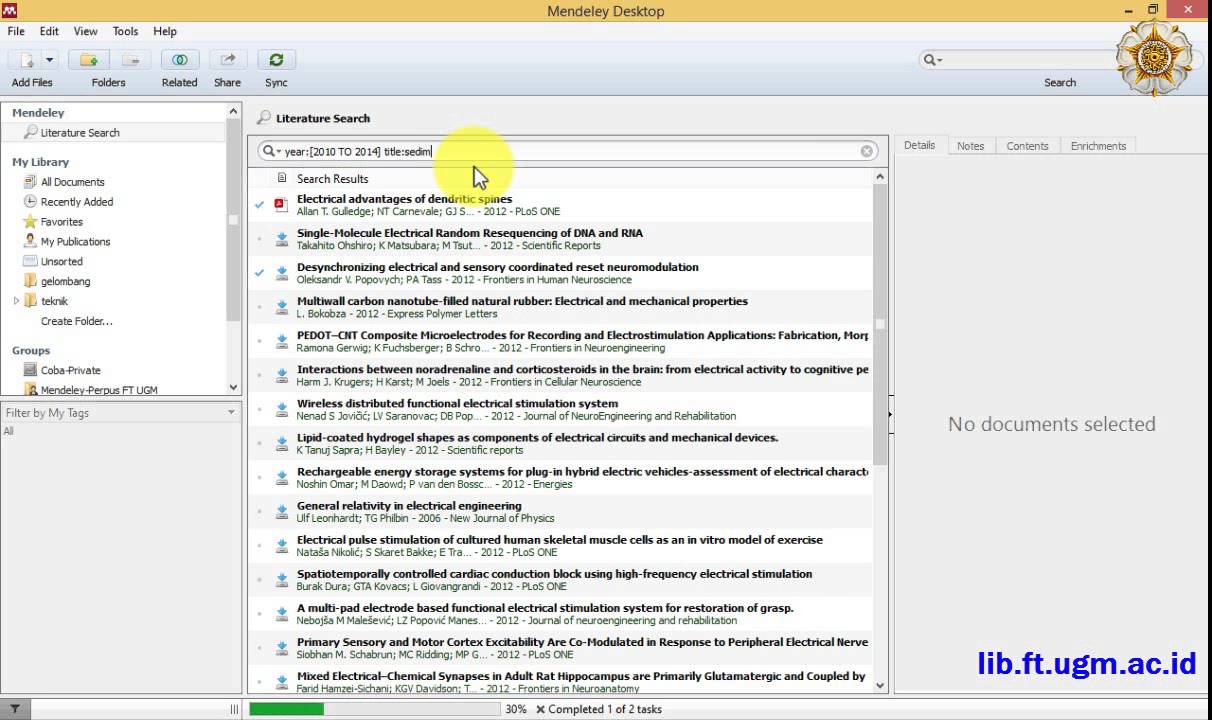The height and width of the screenshot is (720, 1212).
Task: Switch to the Contents tab
Action: tap(1027, 146)
